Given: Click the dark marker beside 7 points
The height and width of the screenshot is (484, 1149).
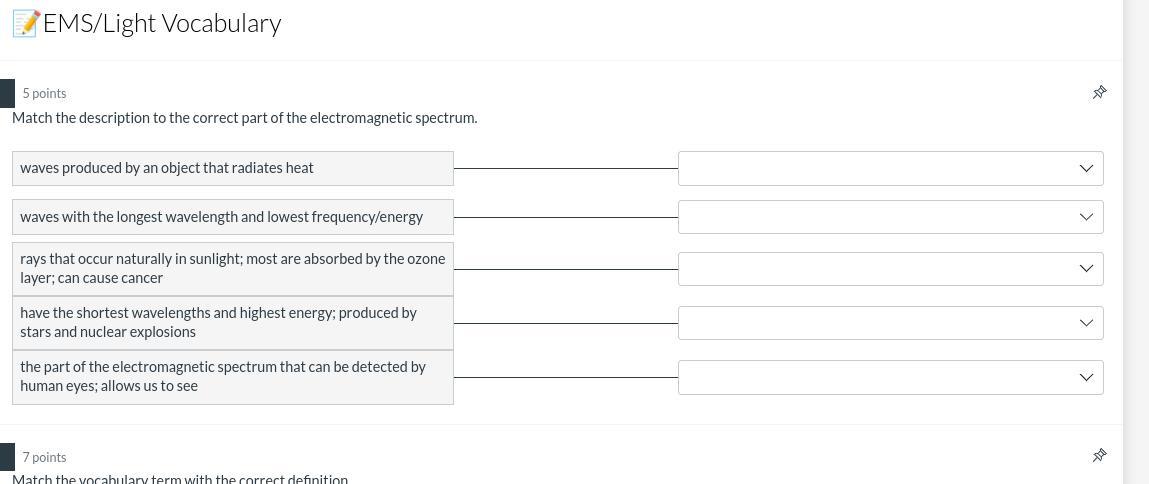Looking at the screenshot, I should tap(7, 457).
